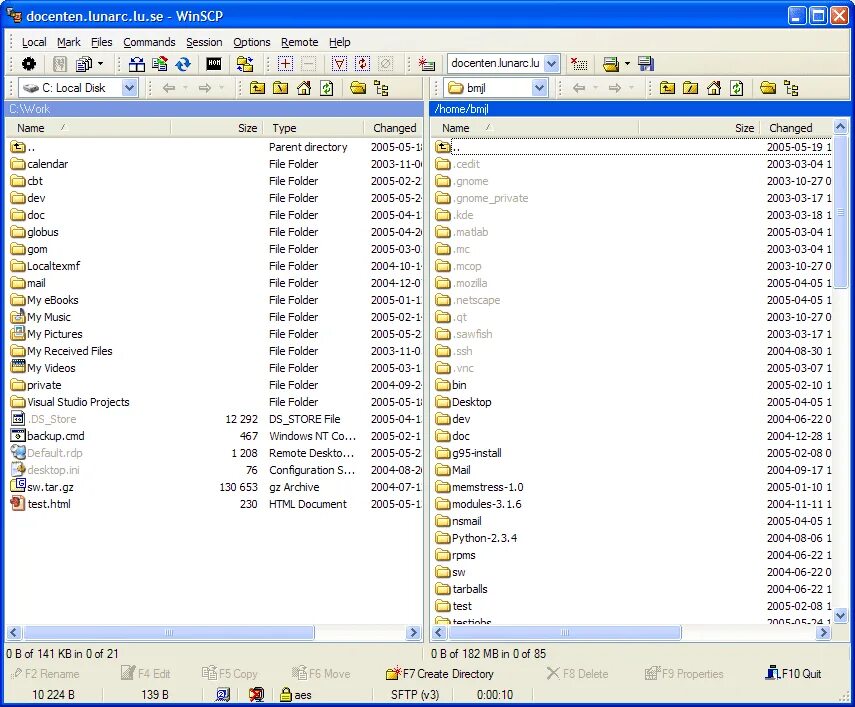This screenshot has height=707, width=855.
Task: Open the Mark menu
Action: pyautogui.click(x=69, y=42)
